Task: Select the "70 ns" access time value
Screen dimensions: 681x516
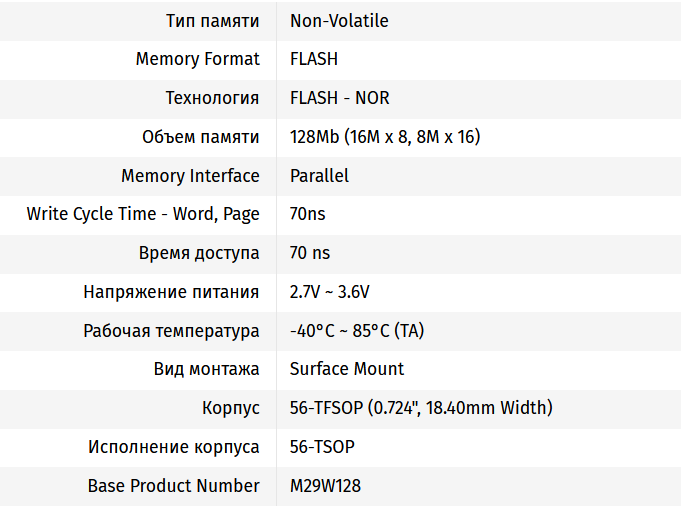Action: coord(310,253)
